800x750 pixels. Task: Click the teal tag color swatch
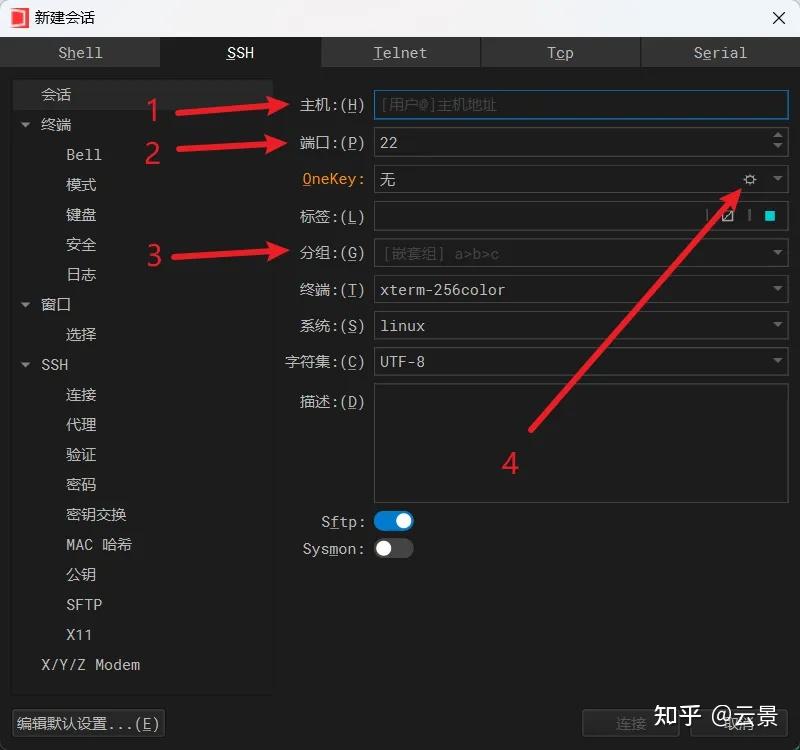(770, 215)
